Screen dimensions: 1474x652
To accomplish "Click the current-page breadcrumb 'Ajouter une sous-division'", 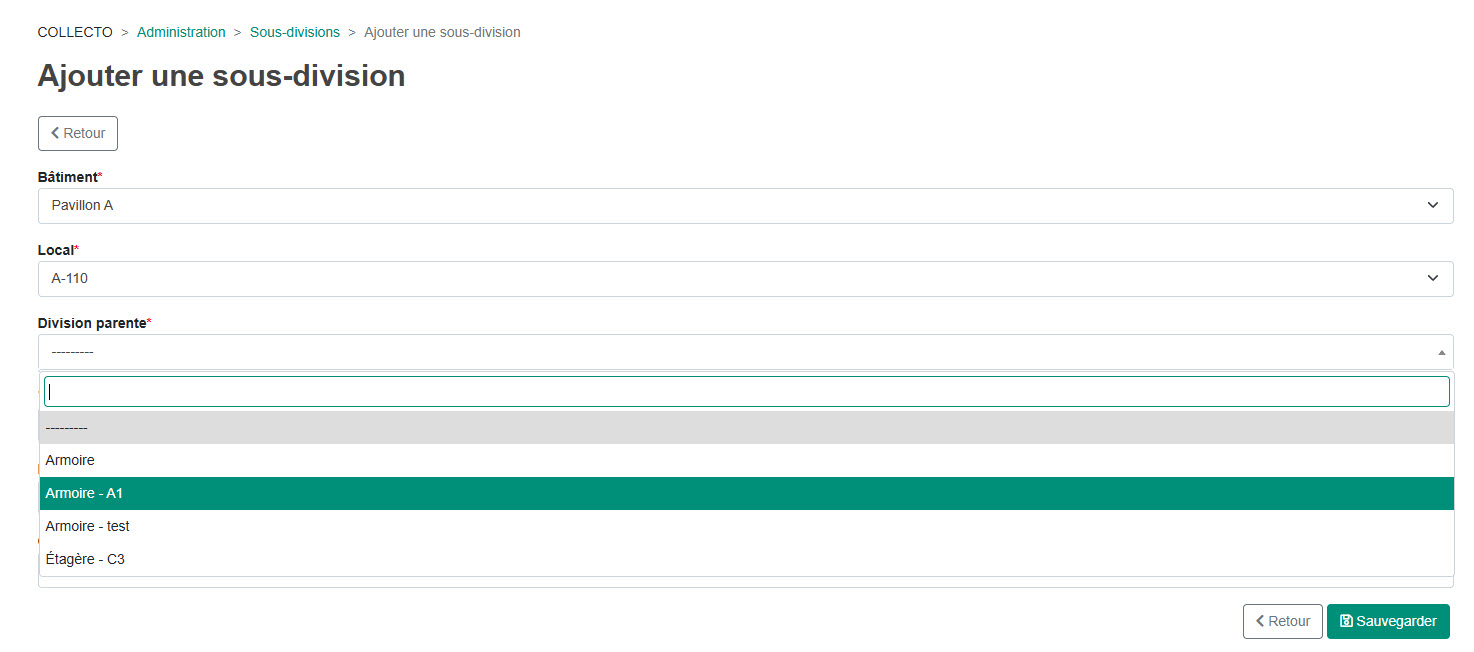I will [x=442, y=32].
